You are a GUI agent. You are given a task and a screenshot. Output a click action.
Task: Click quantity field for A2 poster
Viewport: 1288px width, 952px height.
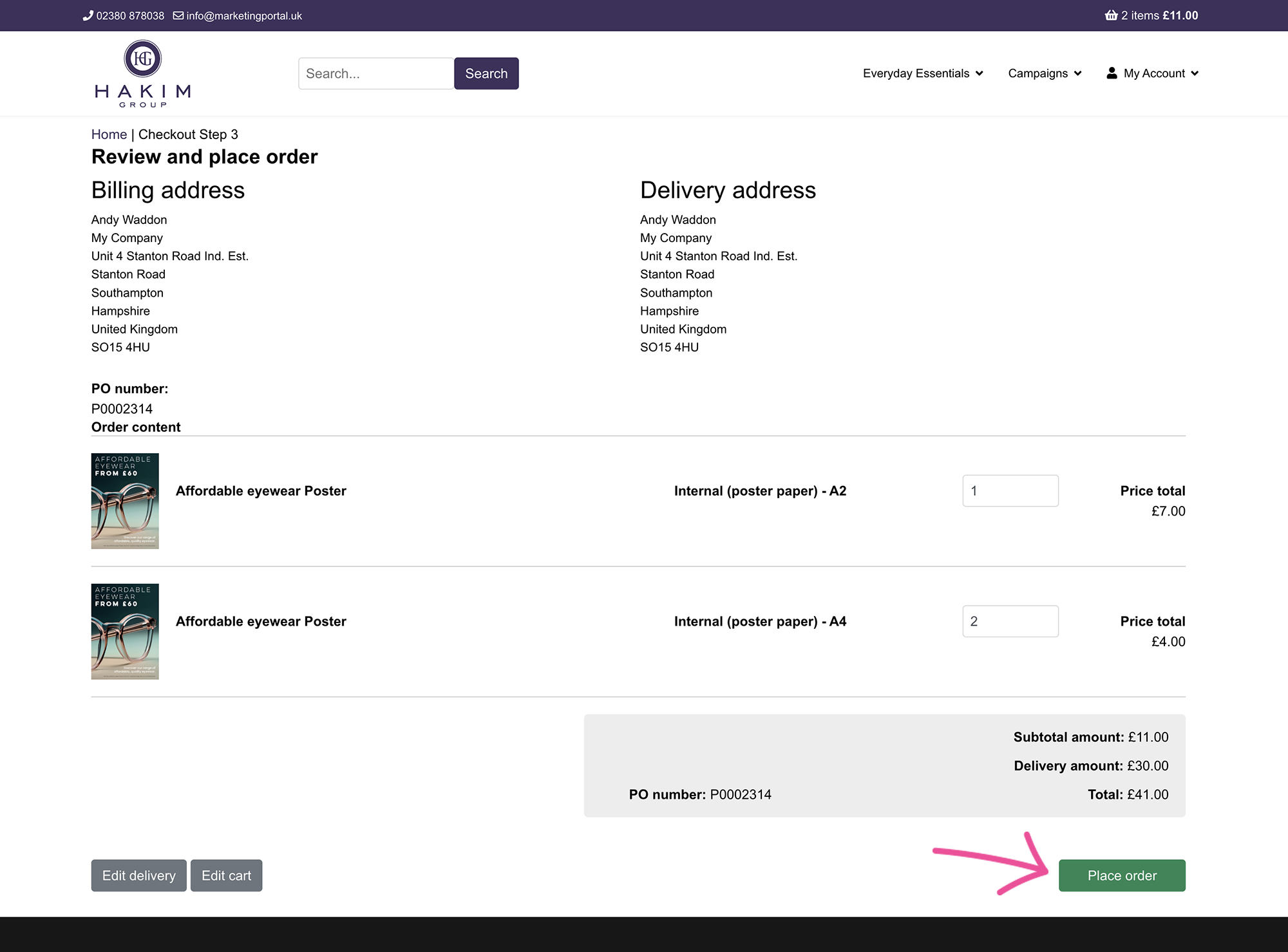(1010, 490)
